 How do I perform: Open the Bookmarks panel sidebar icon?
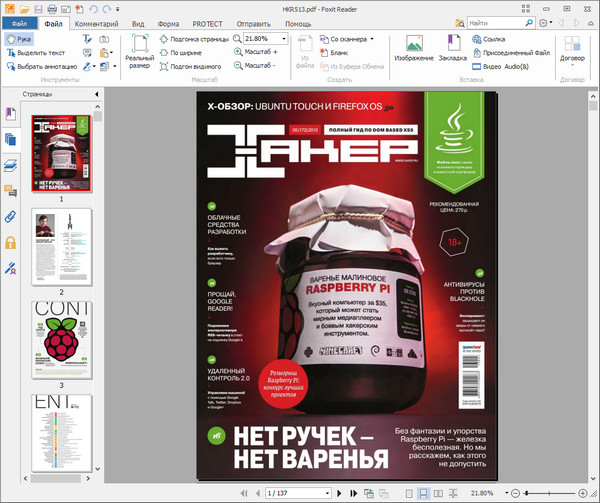point(10,114)
